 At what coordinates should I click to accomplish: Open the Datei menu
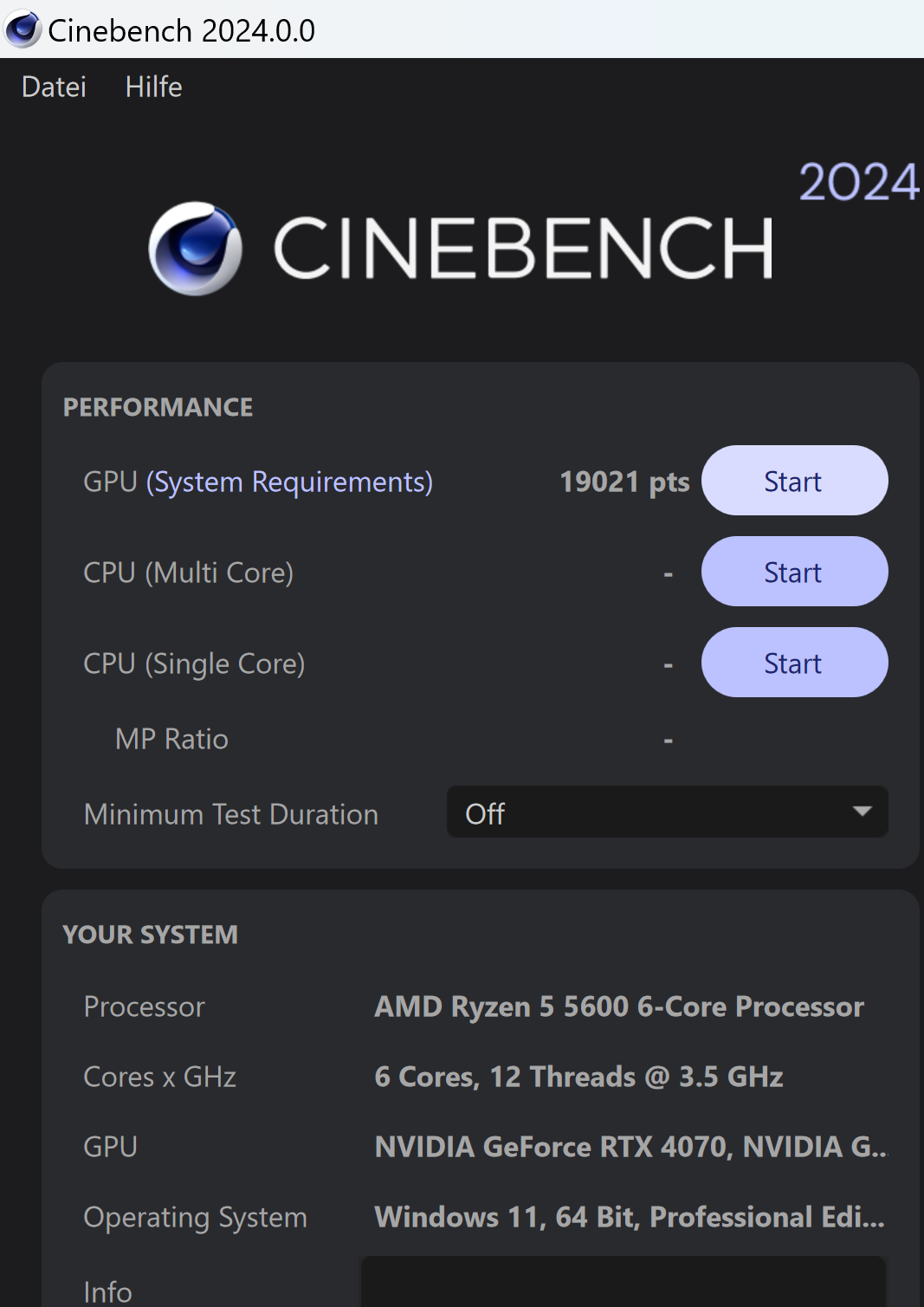[53, 87]
